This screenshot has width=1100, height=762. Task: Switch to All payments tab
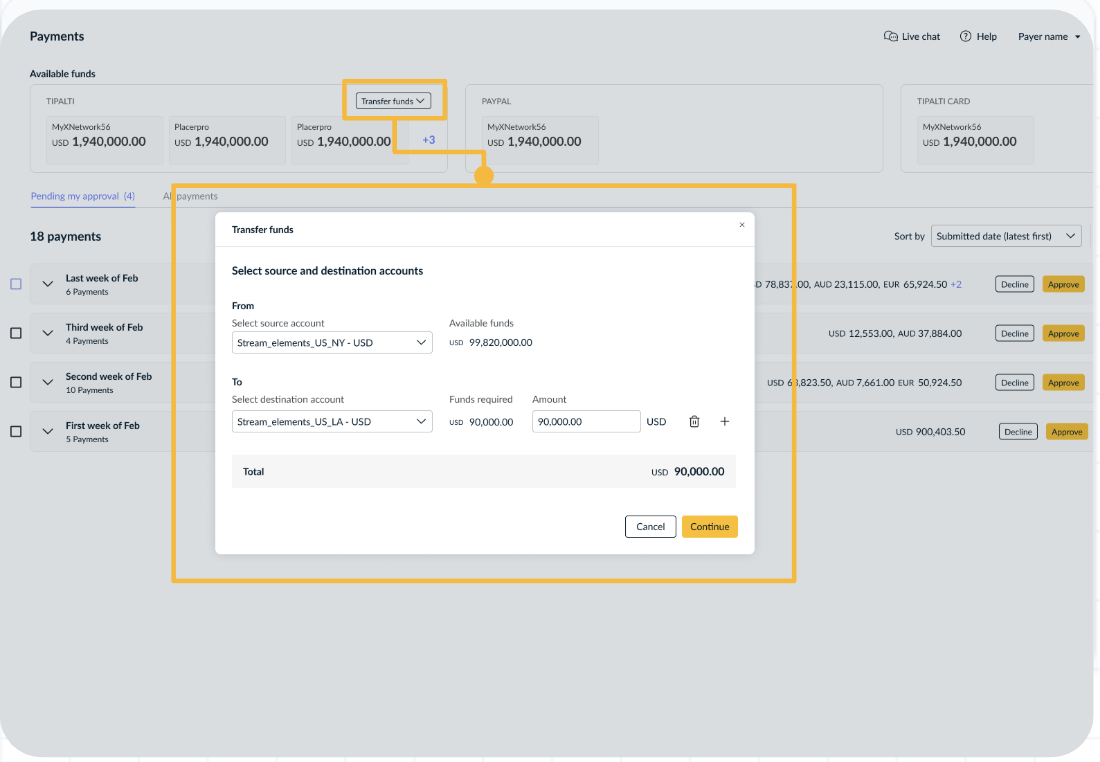190,196
